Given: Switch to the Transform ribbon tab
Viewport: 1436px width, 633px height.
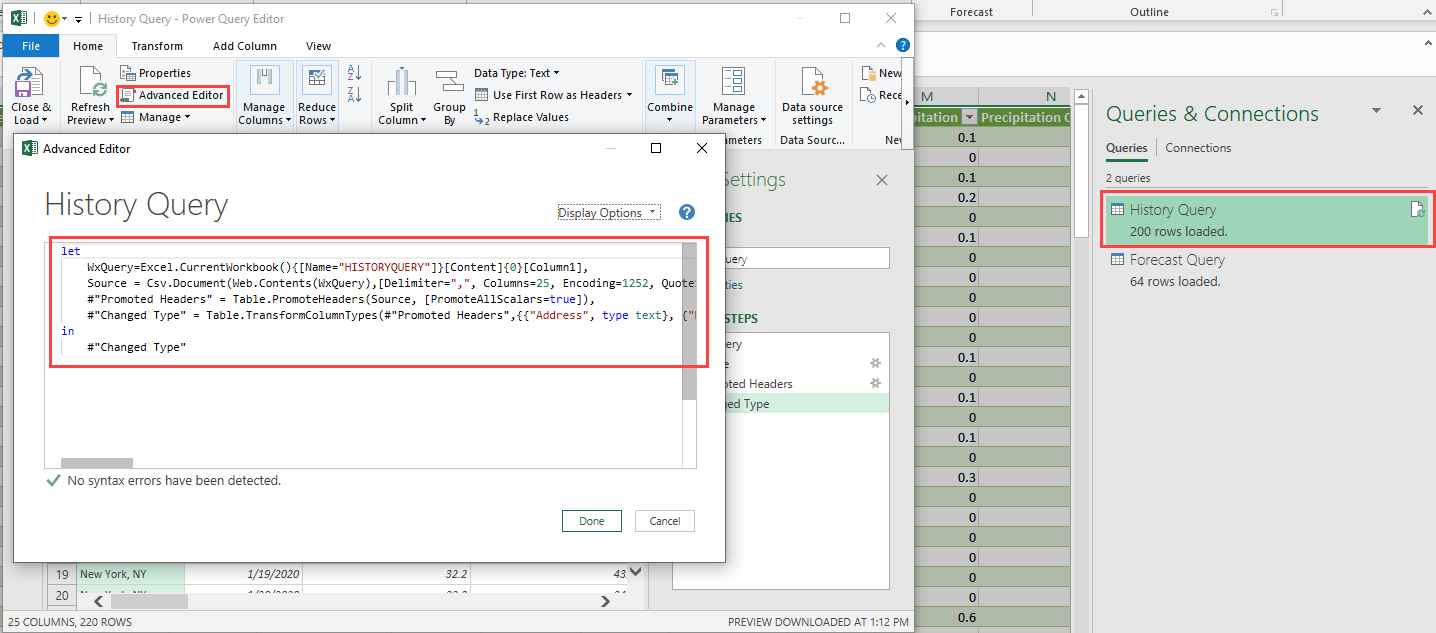Looking at the screenshot, I should tap(157, 46).
